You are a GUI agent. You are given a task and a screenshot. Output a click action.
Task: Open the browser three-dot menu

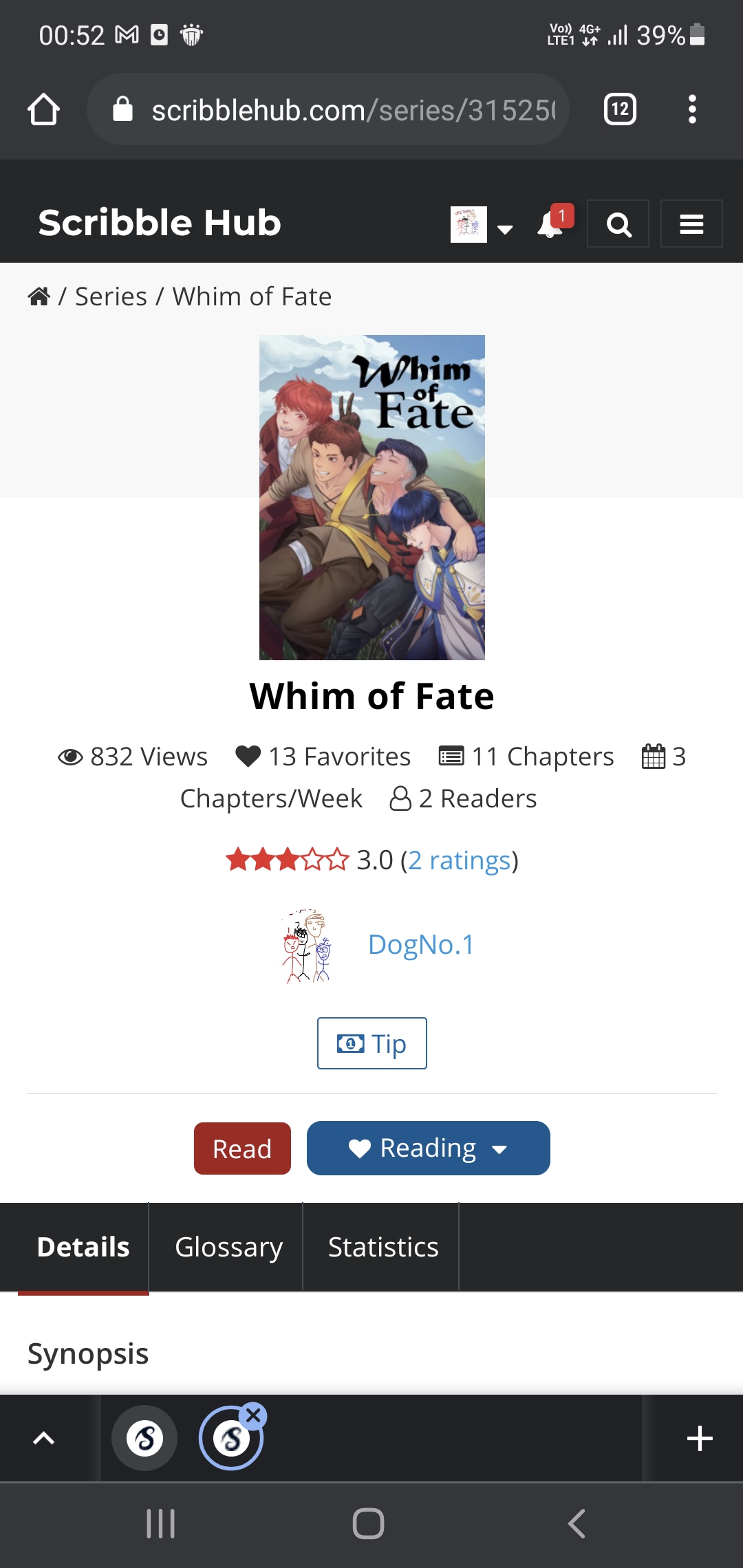pyautogui.click(x=692, y=109)
